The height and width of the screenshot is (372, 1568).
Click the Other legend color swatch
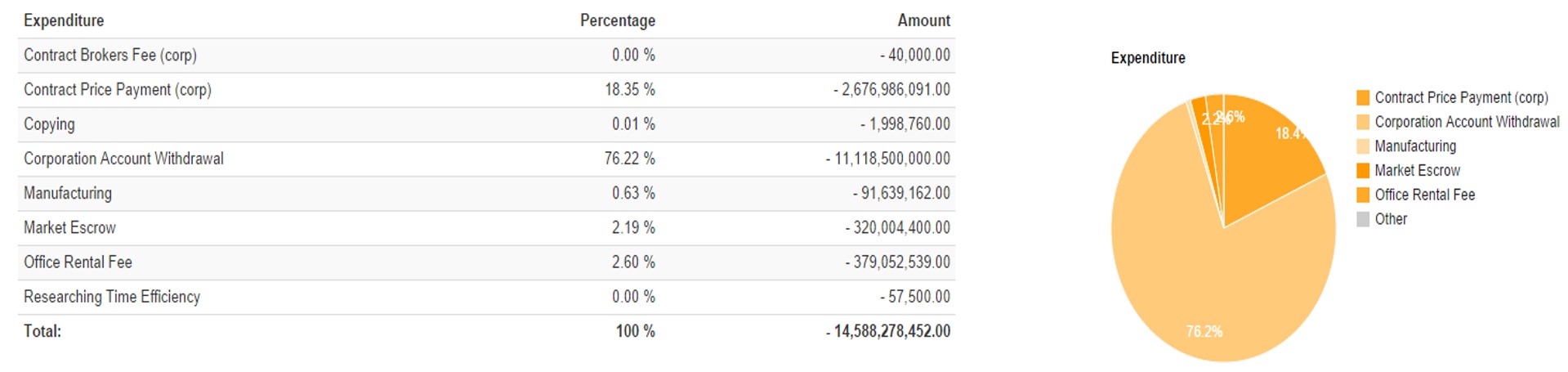coord(1362,219)
